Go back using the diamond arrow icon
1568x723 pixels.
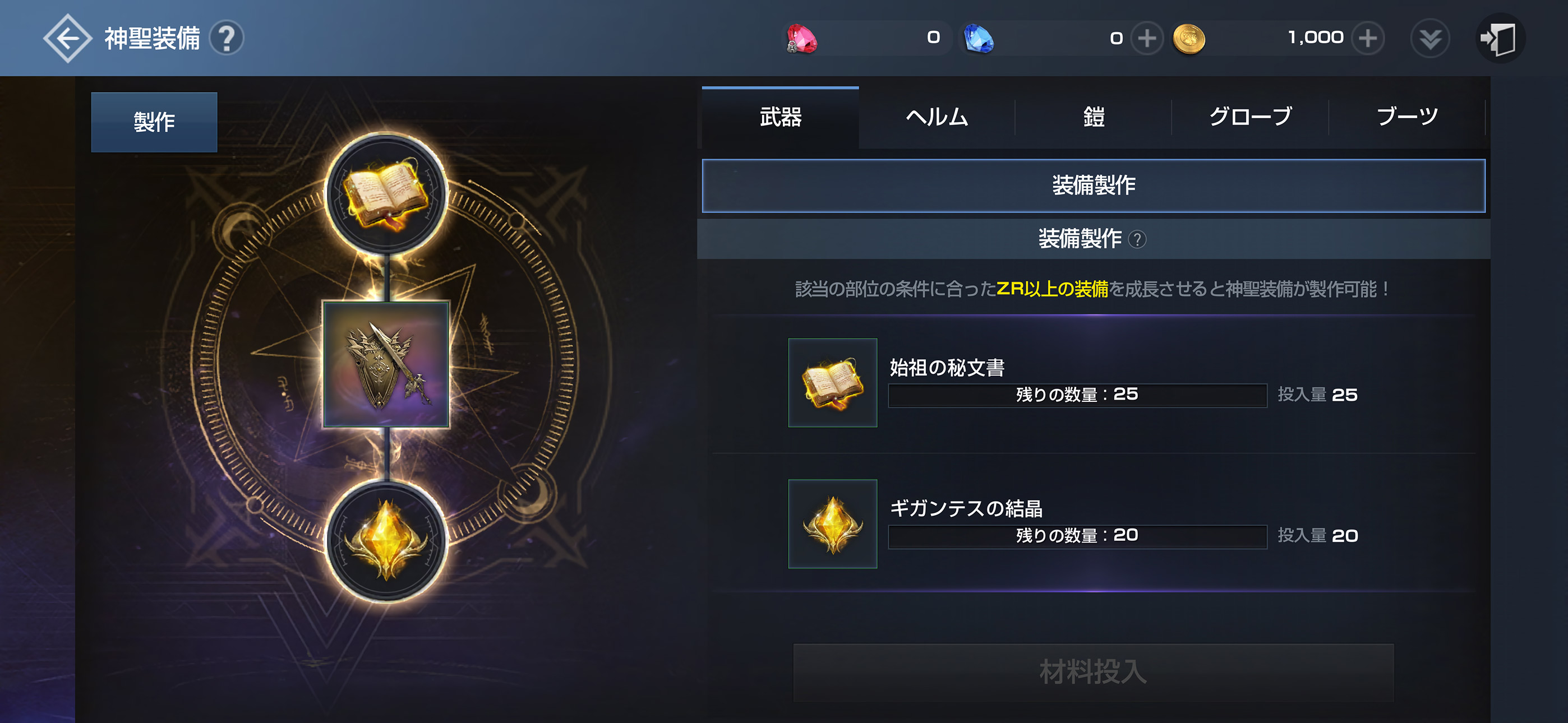[67, 38]
